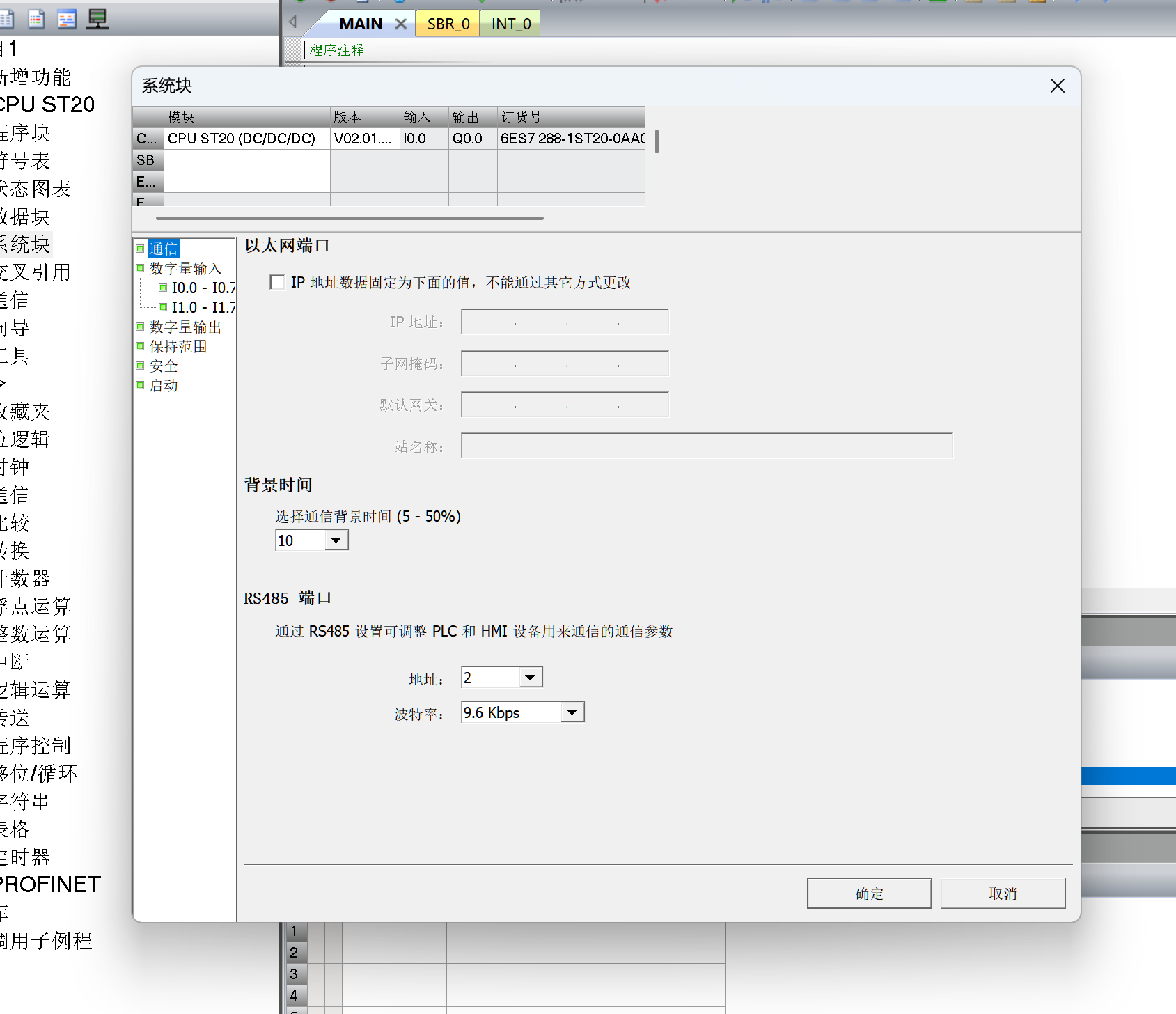
Task: Close the 系统块 dialog with X
Action: point(1057,86)
